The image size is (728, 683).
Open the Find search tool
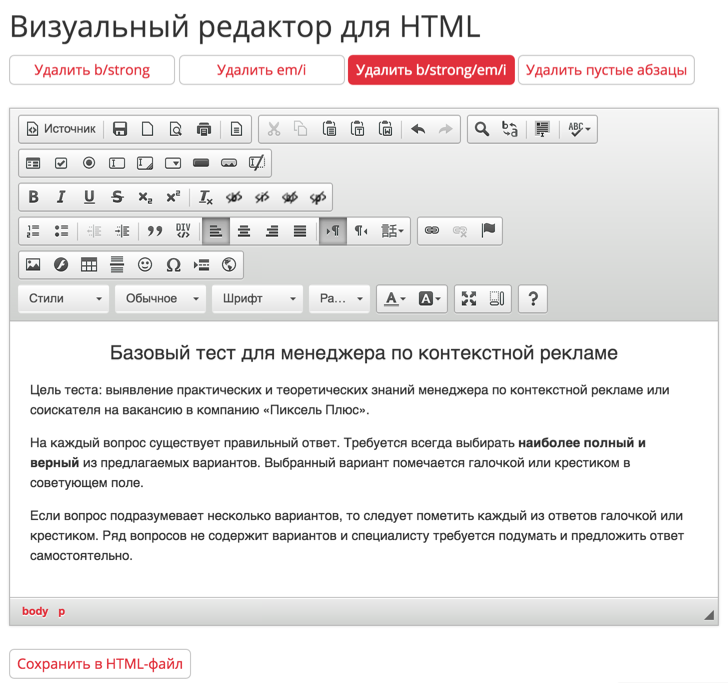pos(482,129)
